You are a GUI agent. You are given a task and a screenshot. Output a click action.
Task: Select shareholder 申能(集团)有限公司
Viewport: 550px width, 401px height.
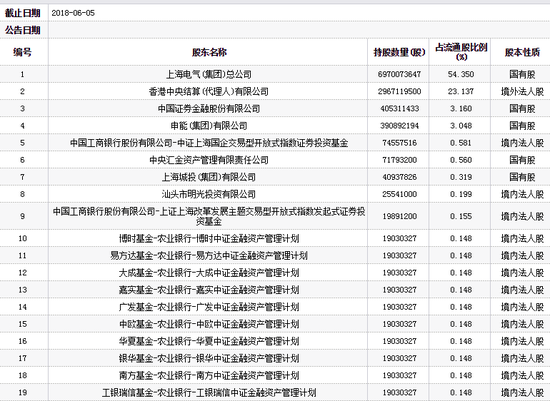[209, 126]
